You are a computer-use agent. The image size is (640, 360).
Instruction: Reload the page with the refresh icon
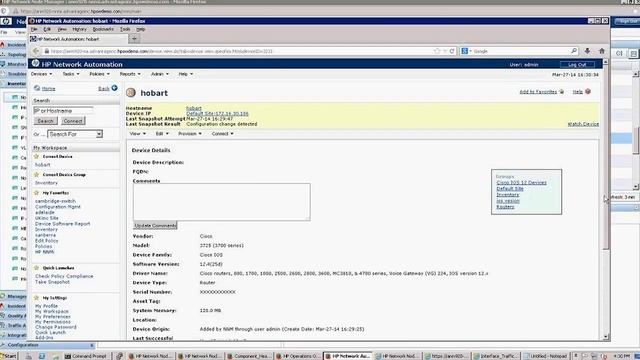452,51
